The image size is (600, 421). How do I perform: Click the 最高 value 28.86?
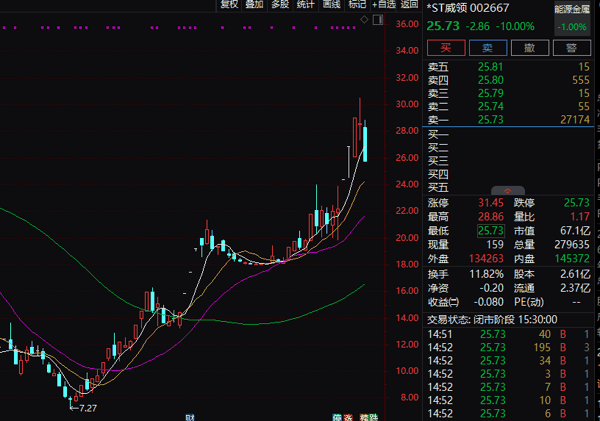click(491, 217)
